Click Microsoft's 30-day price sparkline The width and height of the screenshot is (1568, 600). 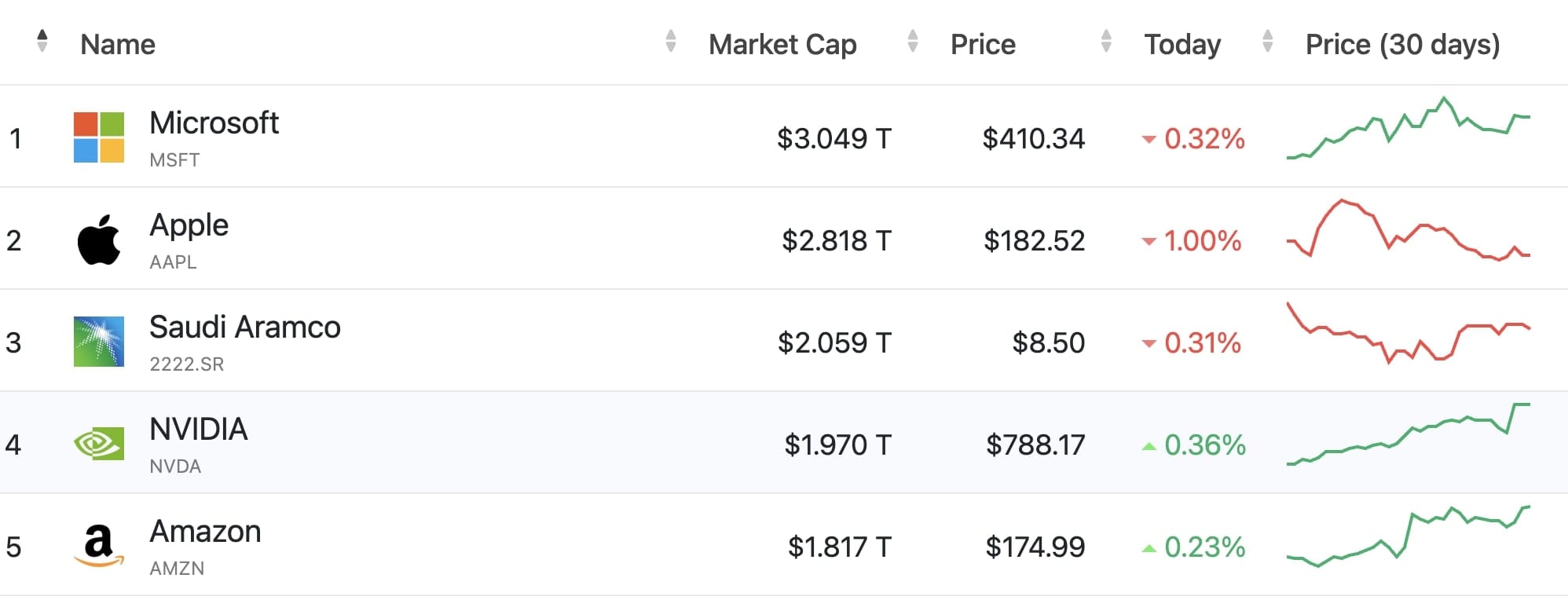click(1408, 128)
